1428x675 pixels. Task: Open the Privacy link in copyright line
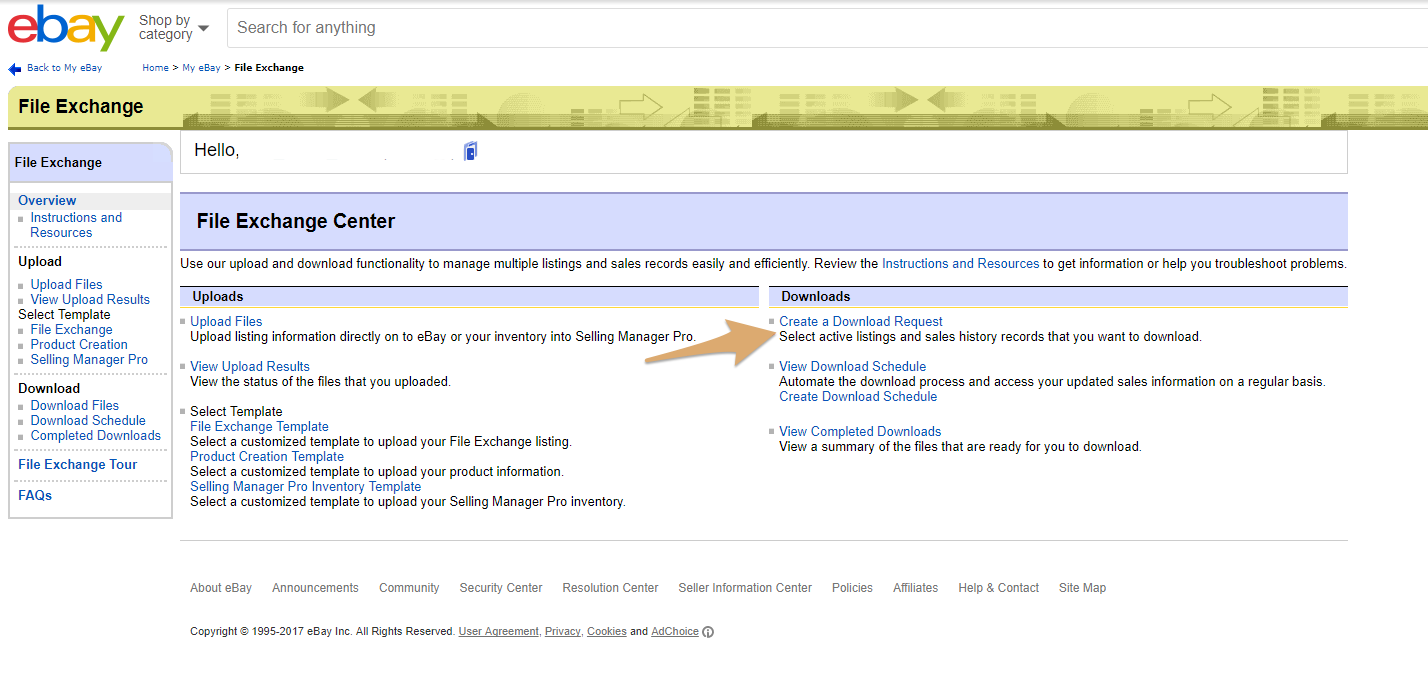click(562, 632)
